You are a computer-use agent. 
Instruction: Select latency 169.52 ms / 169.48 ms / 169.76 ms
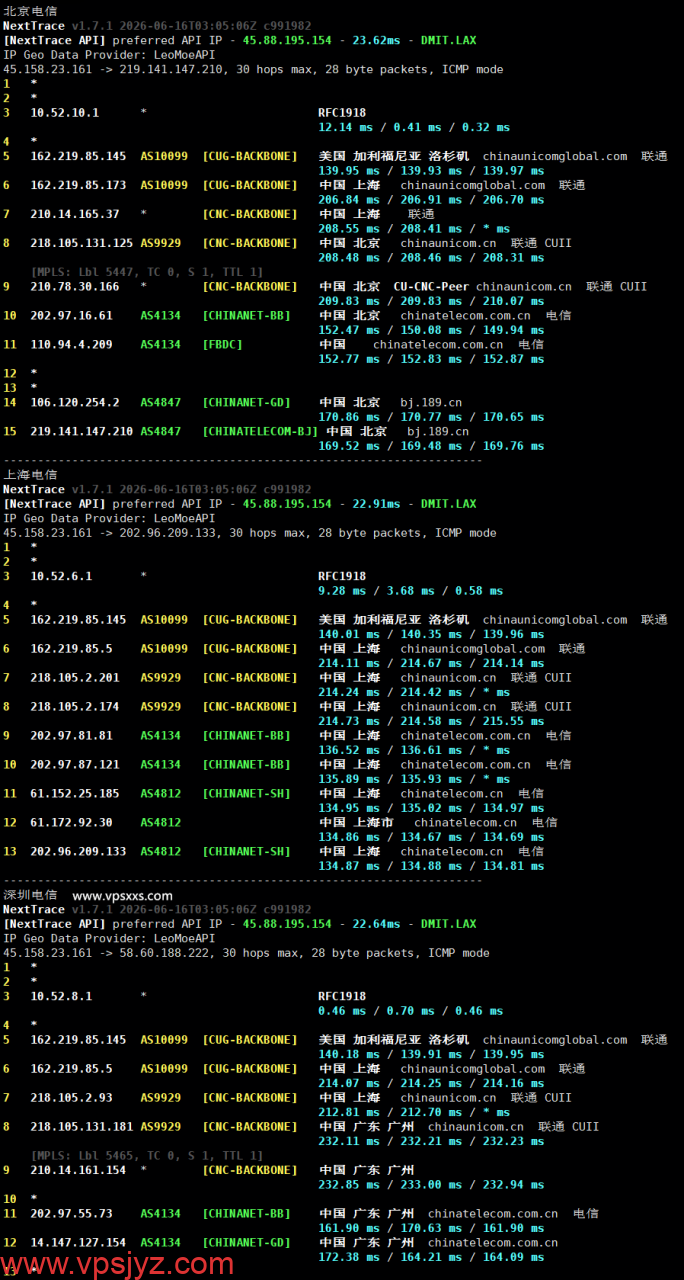pyautogui.click(x=431, y=446)
